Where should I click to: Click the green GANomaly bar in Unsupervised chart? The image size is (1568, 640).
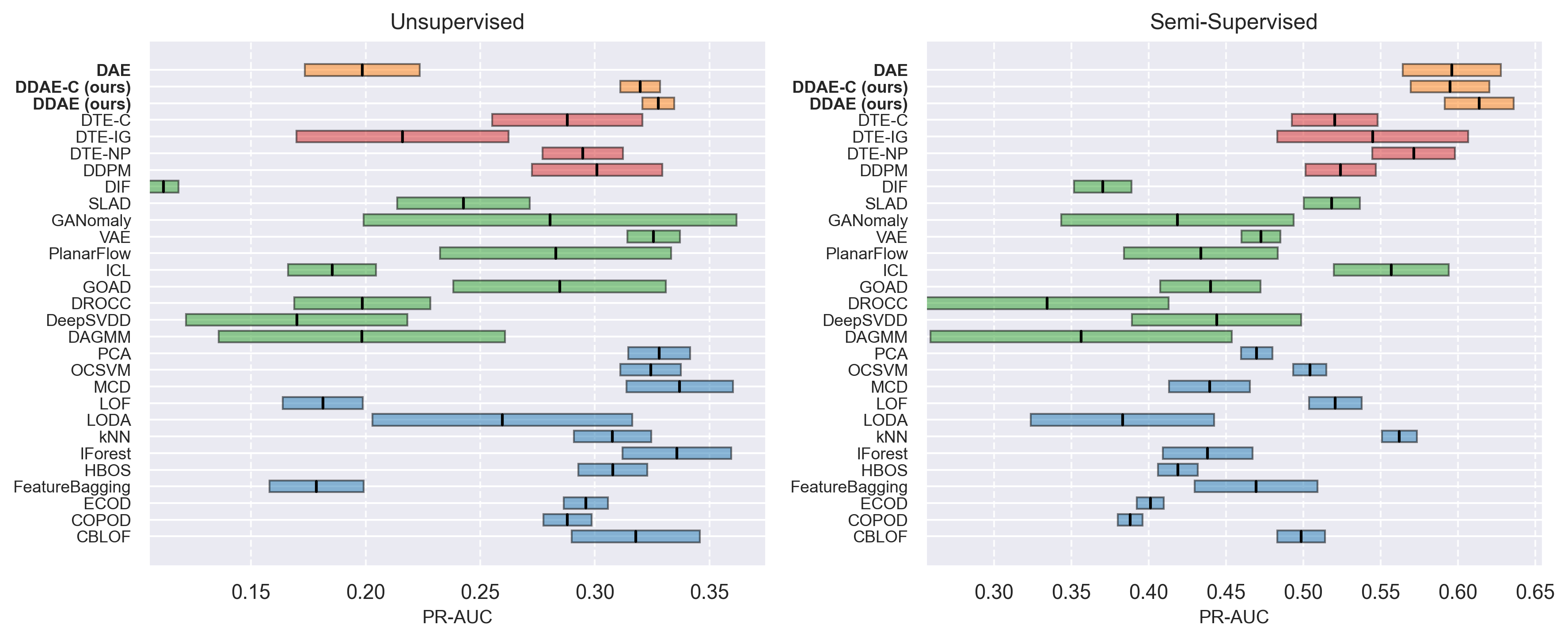(x=549, y=220)
